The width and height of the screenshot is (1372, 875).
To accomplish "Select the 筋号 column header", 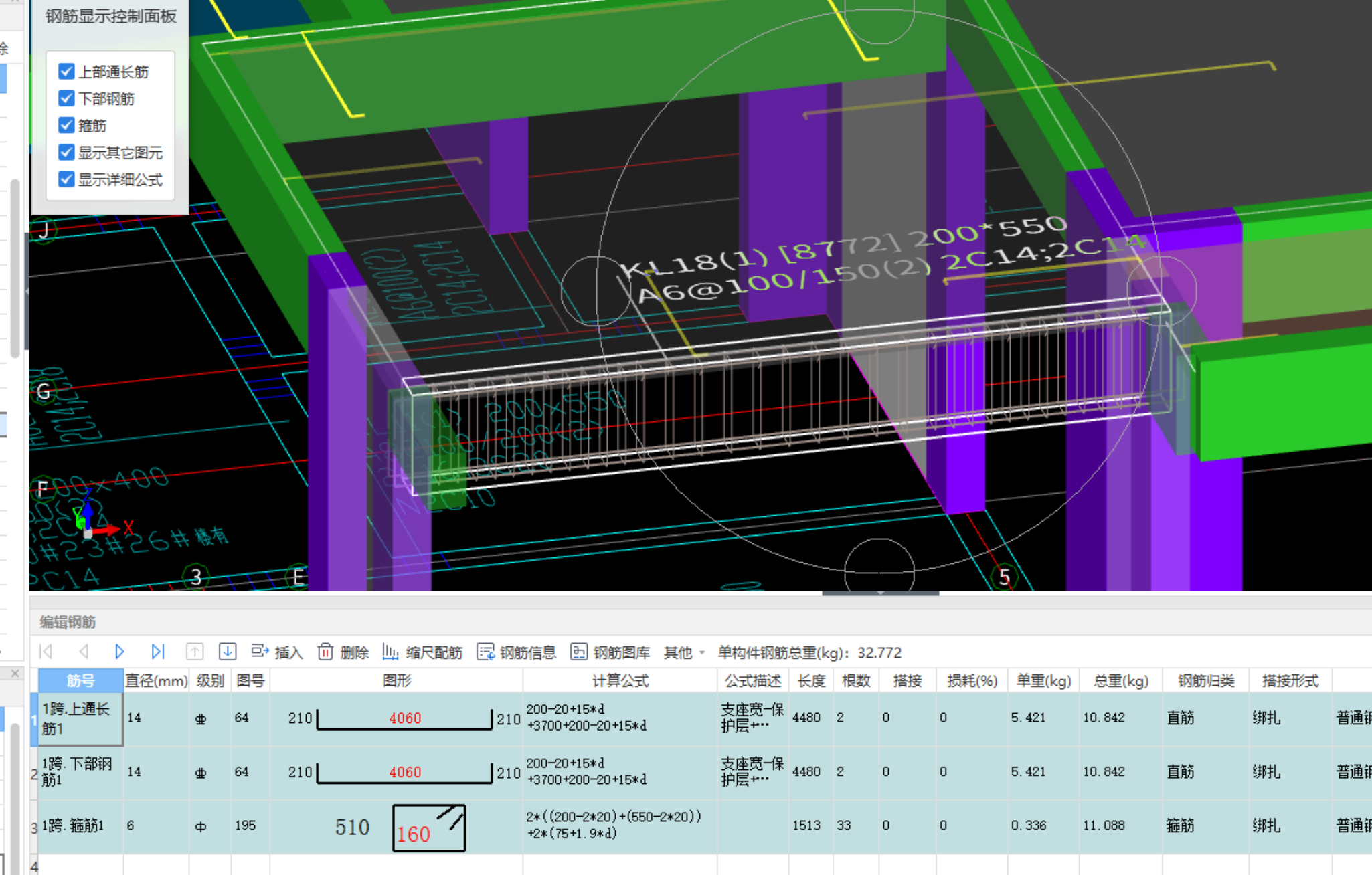I will pos(80,680).
